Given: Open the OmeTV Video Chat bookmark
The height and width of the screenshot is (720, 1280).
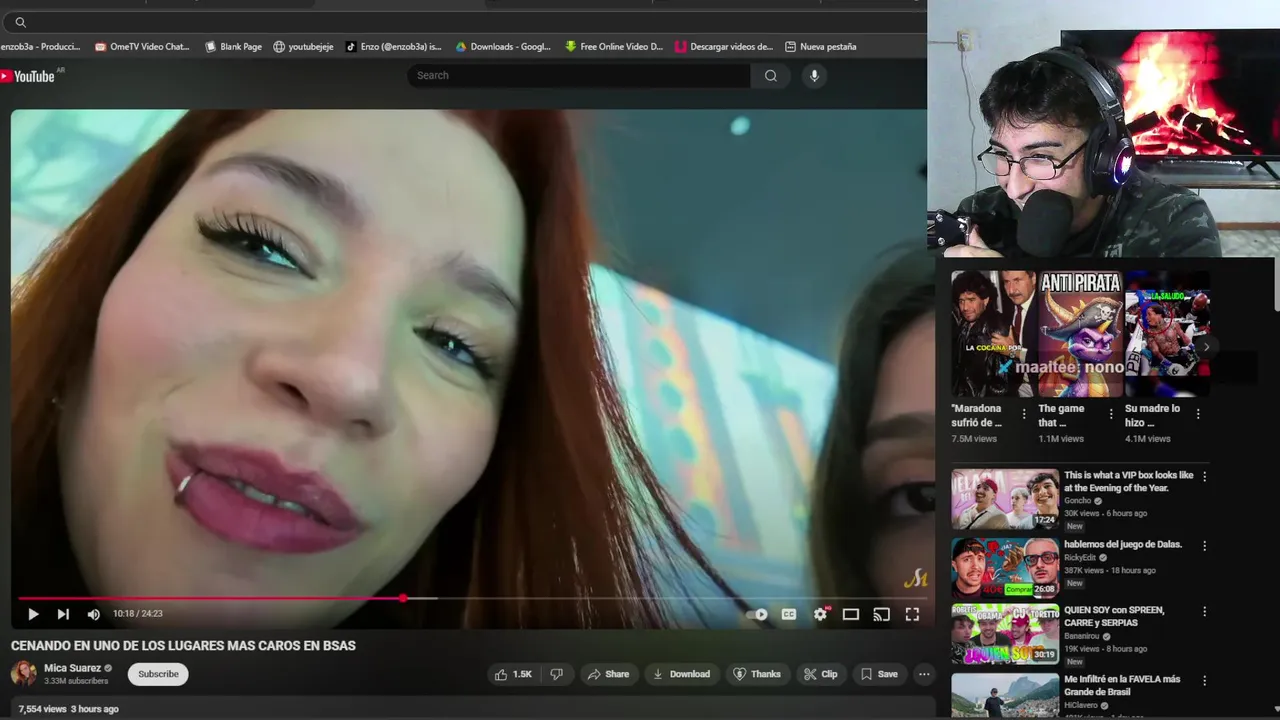Looking at the screenshot, I should coord(142,47).
